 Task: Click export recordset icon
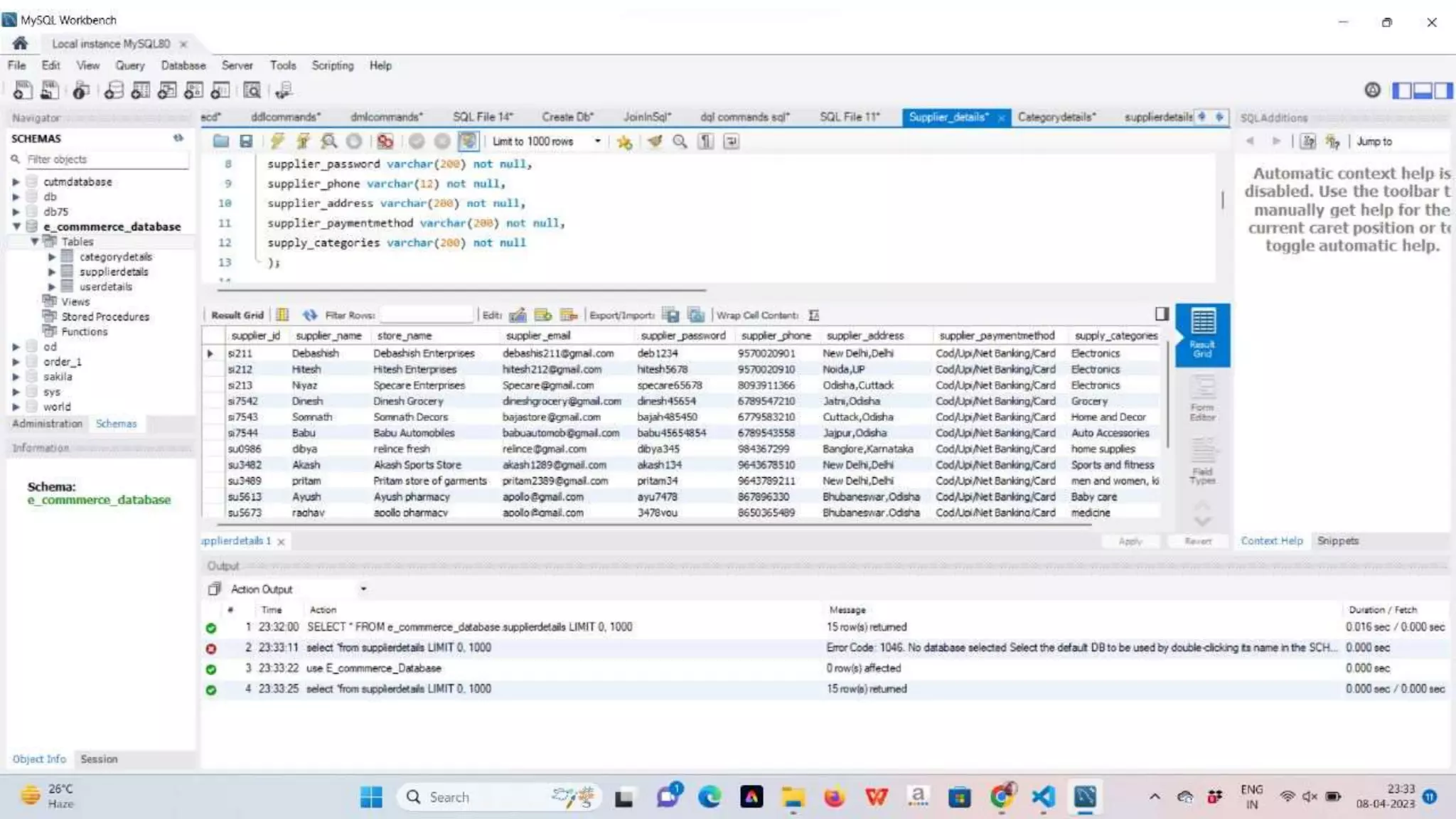click(670, 315)
